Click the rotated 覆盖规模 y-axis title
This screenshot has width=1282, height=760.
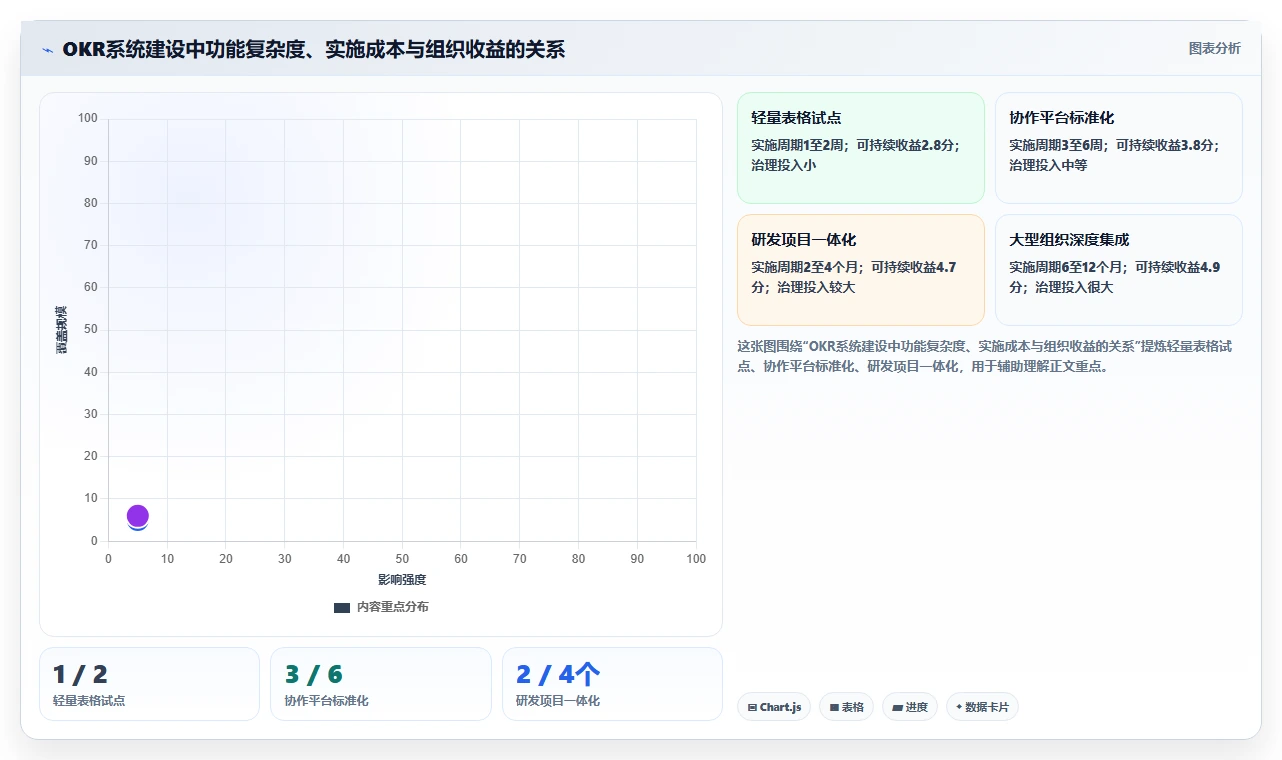coord(61,330)
